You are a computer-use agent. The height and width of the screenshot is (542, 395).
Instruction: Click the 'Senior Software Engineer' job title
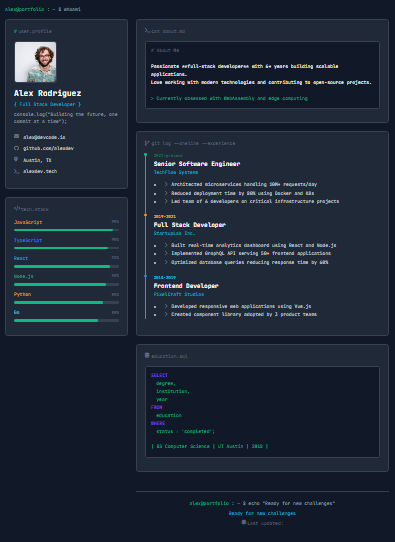tap(197, 164)
